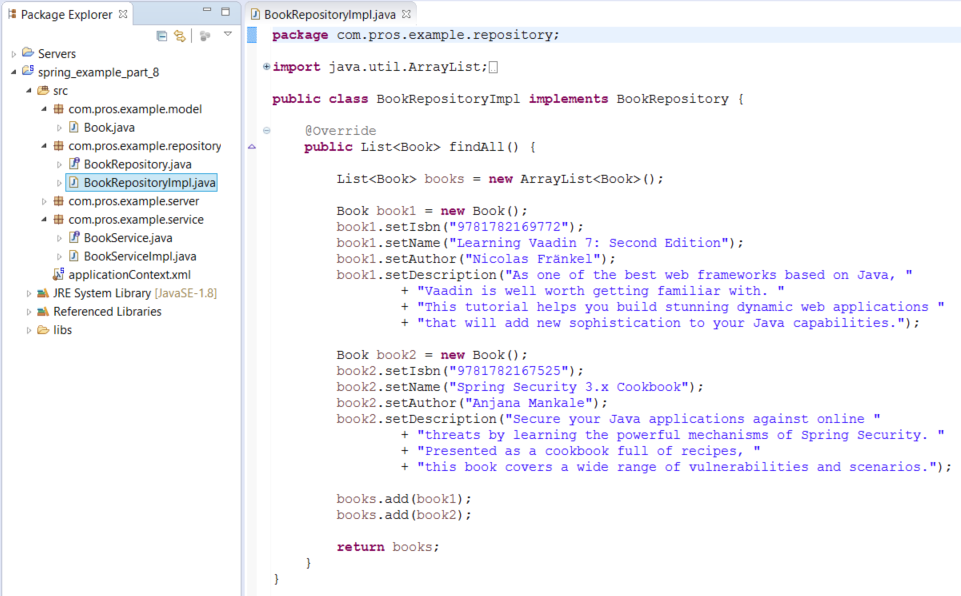This screenshot has width=961, height=596.
Task: Click the com.pros.example.server package icon
Action: 58,201
